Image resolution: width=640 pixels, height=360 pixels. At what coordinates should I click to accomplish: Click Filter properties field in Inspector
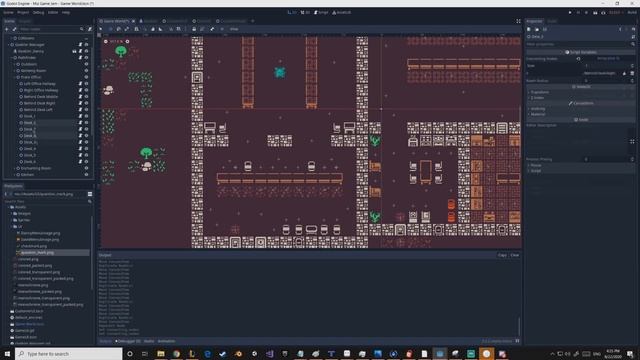click(x=580, y=44)
